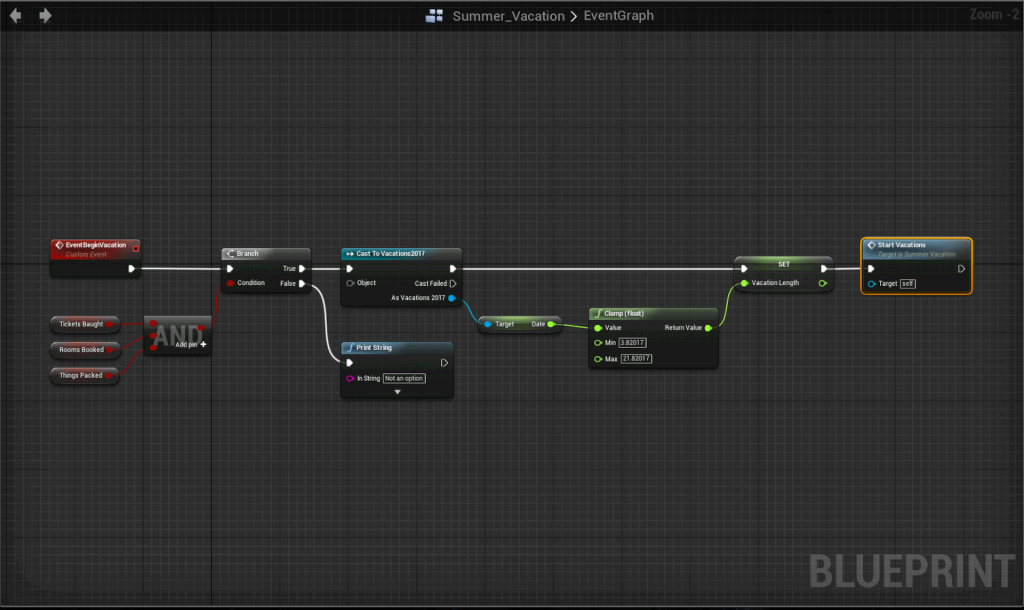Click the Branch Condition input pin
The width and height of the screenshot is (1024, 610).
click(230, 283)
